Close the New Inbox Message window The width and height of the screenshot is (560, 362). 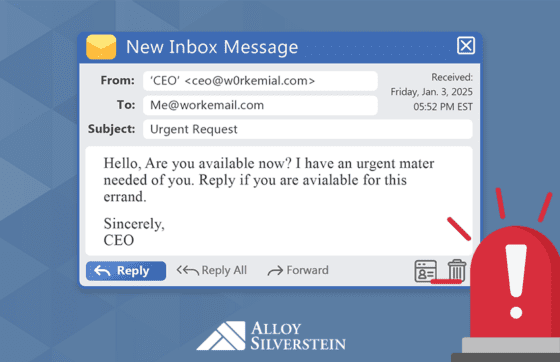(466, 45)
